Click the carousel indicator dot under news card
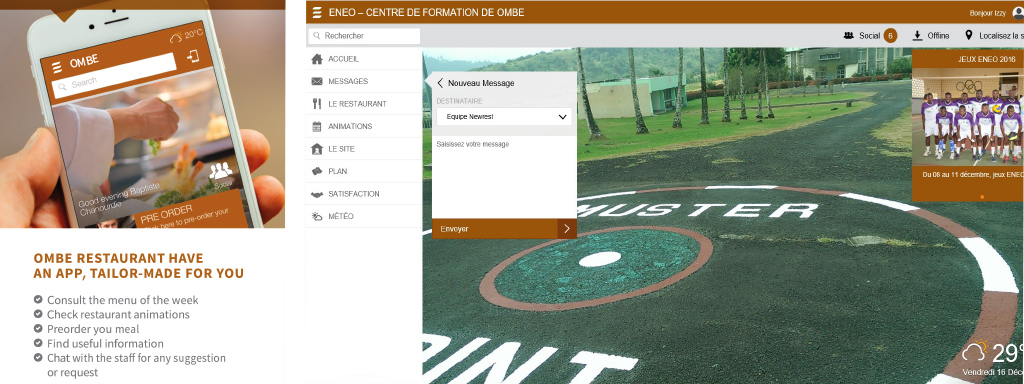The image size is (1024, 384). [x=982, y=197]
